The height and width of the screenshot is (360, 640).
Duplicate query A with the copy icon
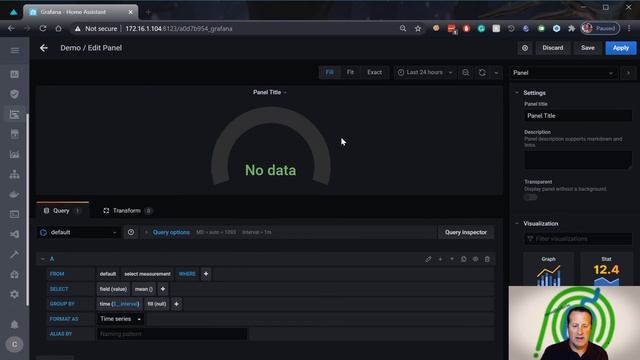[x=464, y=259]
